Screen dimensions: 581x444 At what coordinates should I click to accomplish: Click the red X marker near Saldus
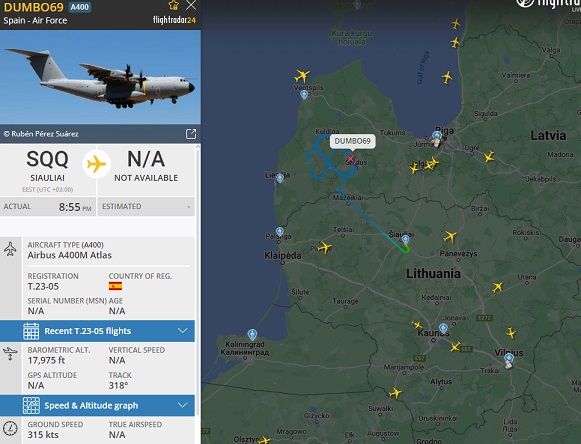pos(350,159)
